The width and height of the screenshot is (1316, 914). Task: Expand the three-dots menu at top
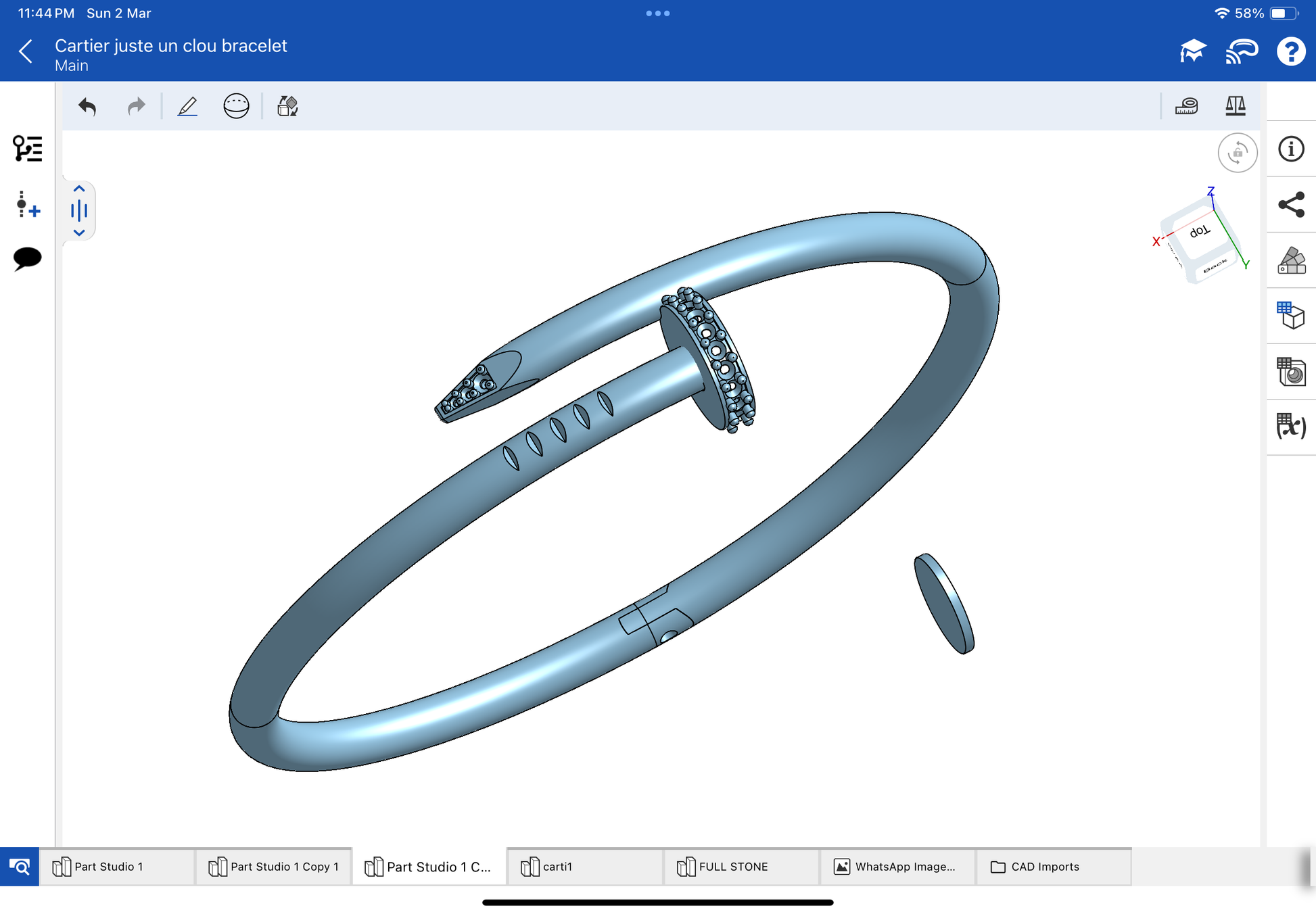click(657, 14)
